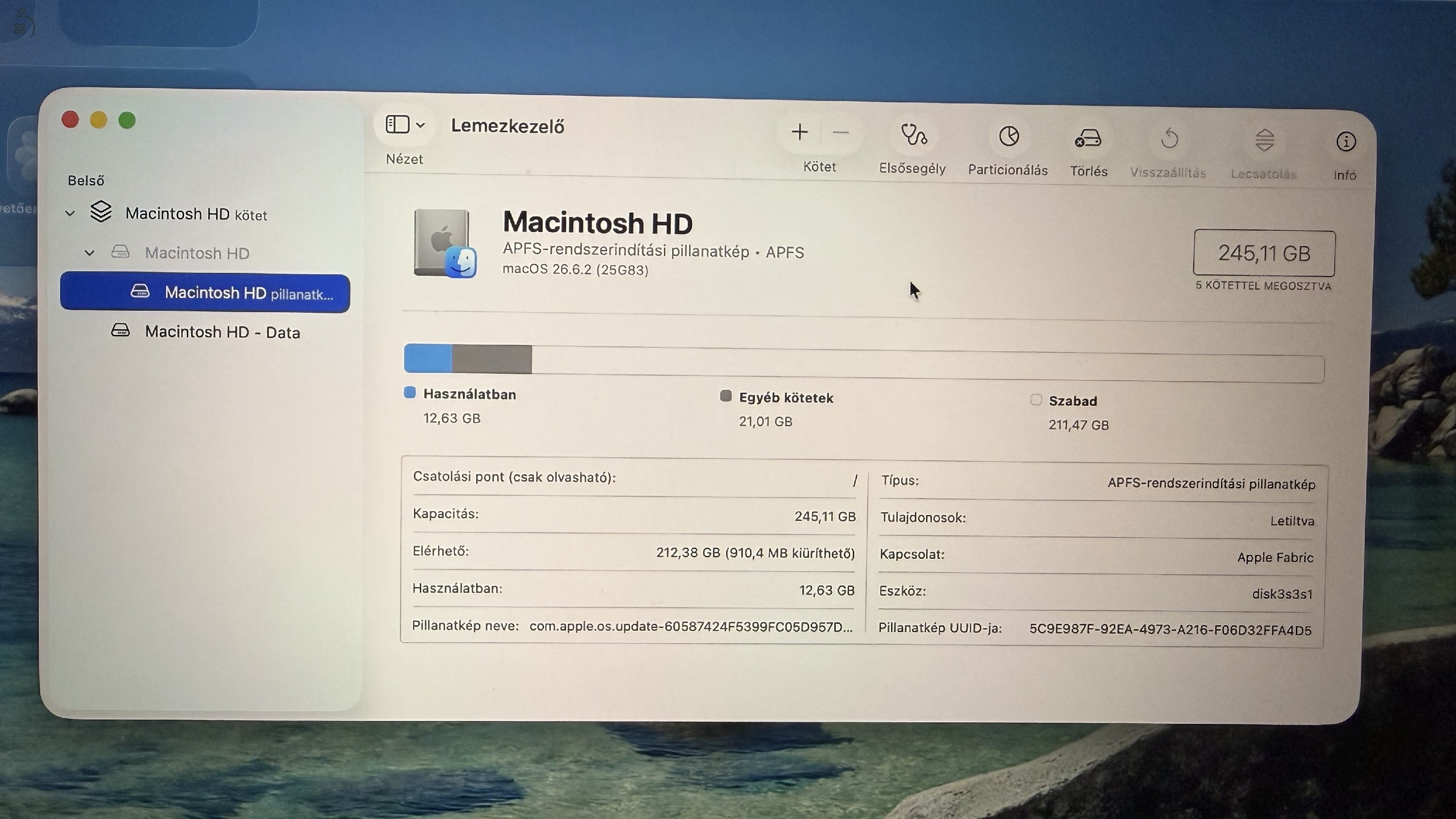Click the 21,01 GB other volumes value

[766, 422]
